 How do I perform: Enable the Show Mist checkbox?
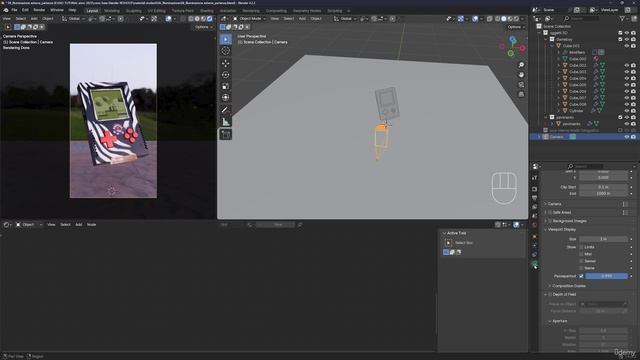[581, 254]
